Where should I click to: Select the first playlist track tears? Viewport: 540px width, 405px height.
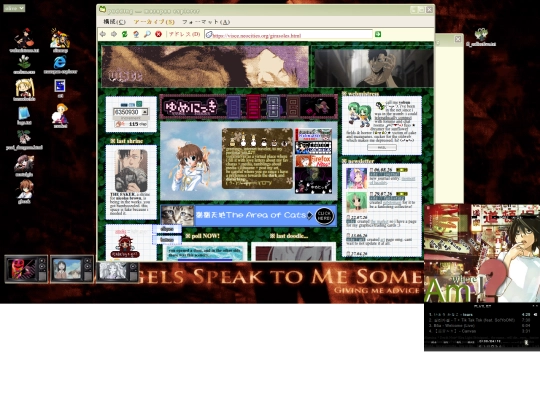pos(482,314)
